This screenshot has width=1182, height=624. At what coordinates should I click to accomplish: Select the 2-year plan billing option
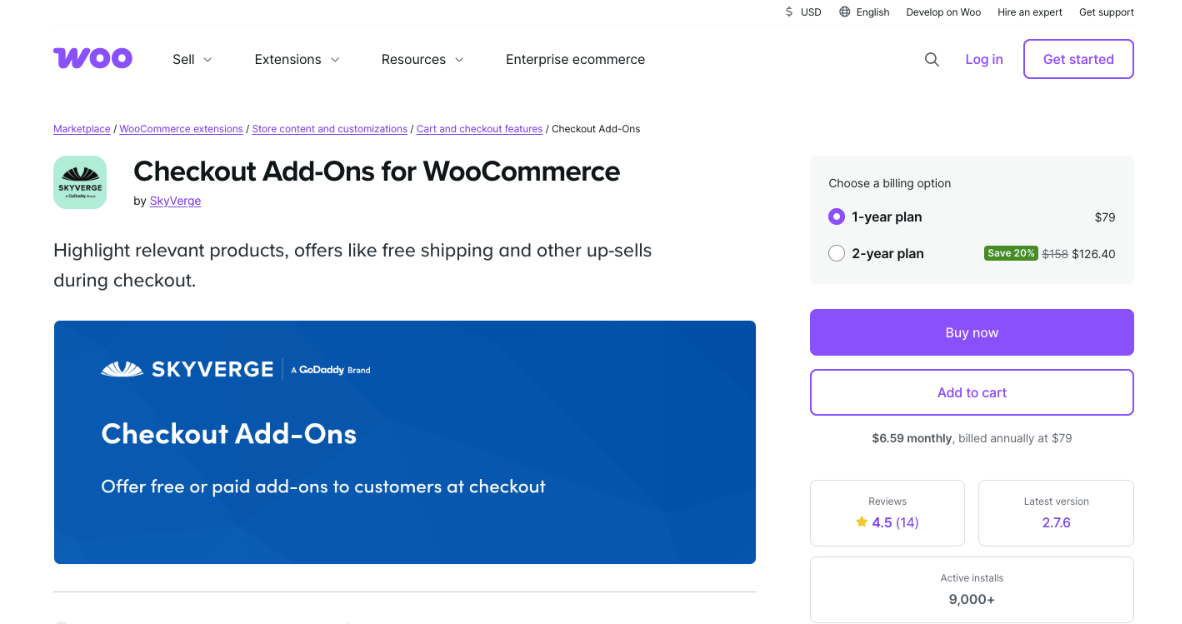click(x=836, y=253)
